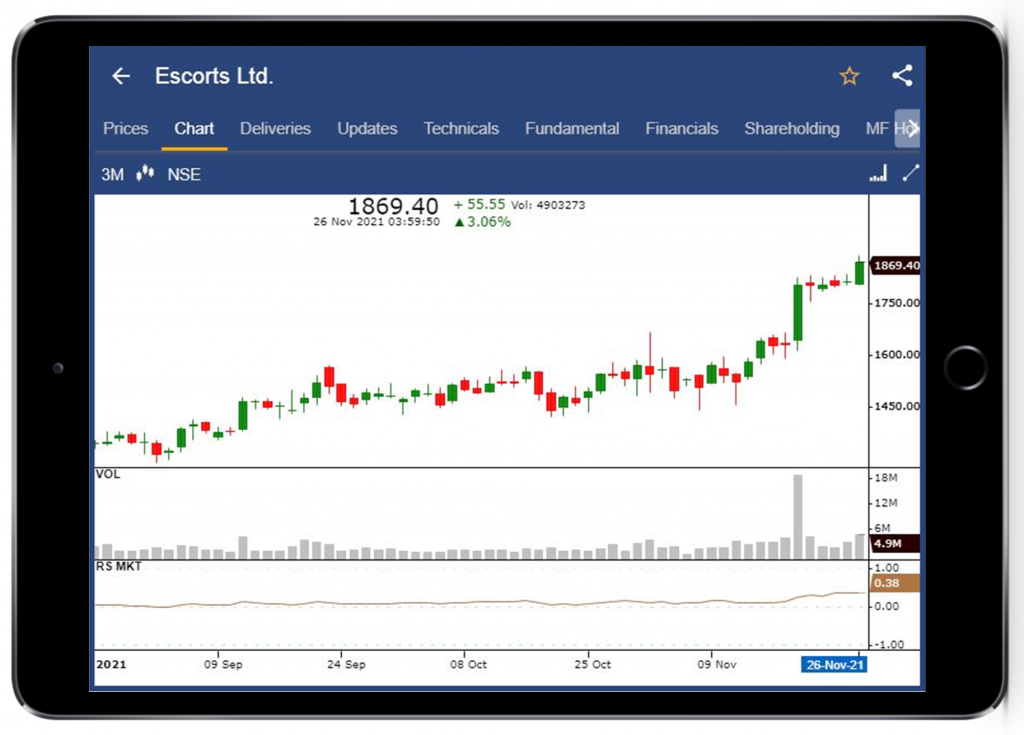Switch exchange via the NSE selector

pyautogui.click(x=184, y=174)
